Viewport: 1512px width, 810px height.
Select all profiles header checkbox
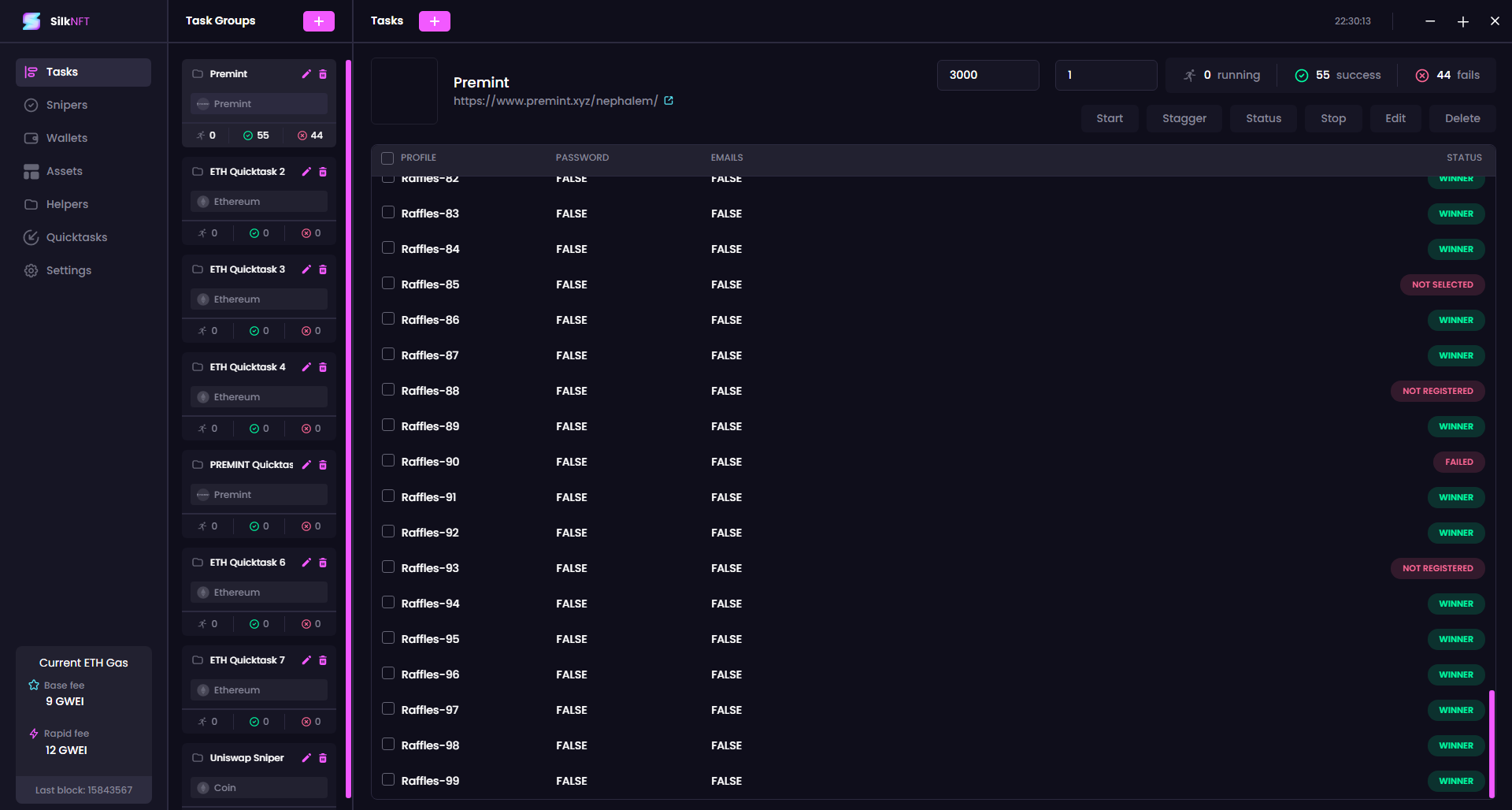pos(387,158)
